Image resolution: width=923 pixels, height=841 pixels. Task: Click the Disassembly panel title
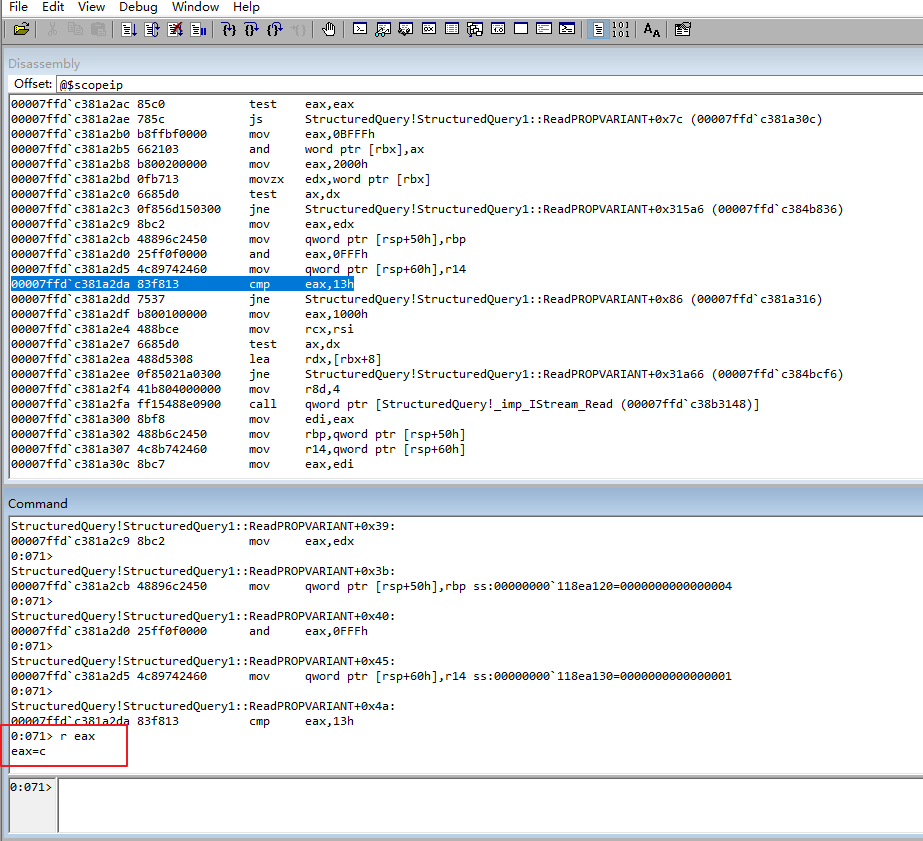pyautogui.click(x=44, y=64)
